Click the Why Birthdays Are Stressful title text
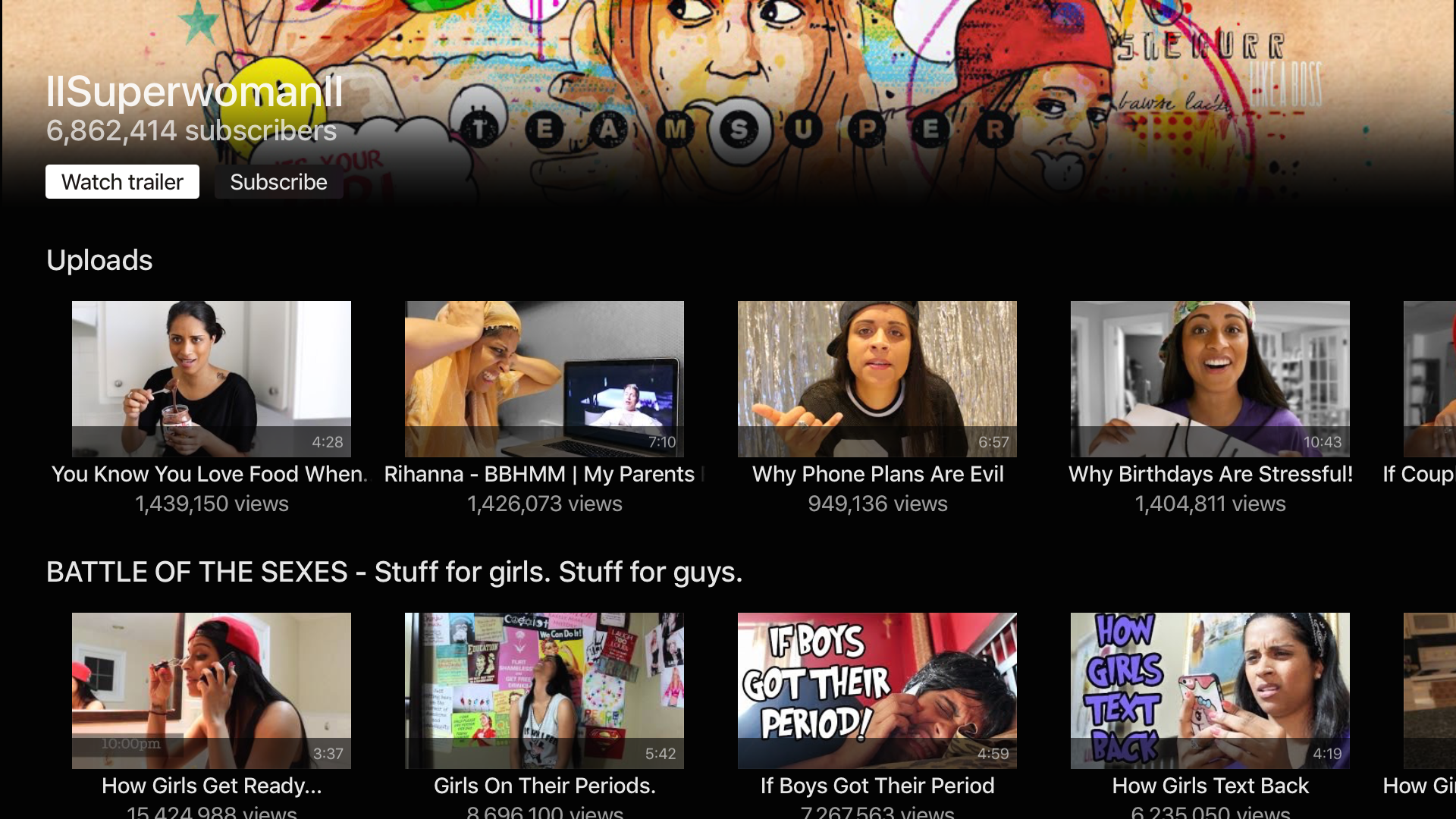The width and height of the screenshot is (1456, 819). tap(1210, 474)
